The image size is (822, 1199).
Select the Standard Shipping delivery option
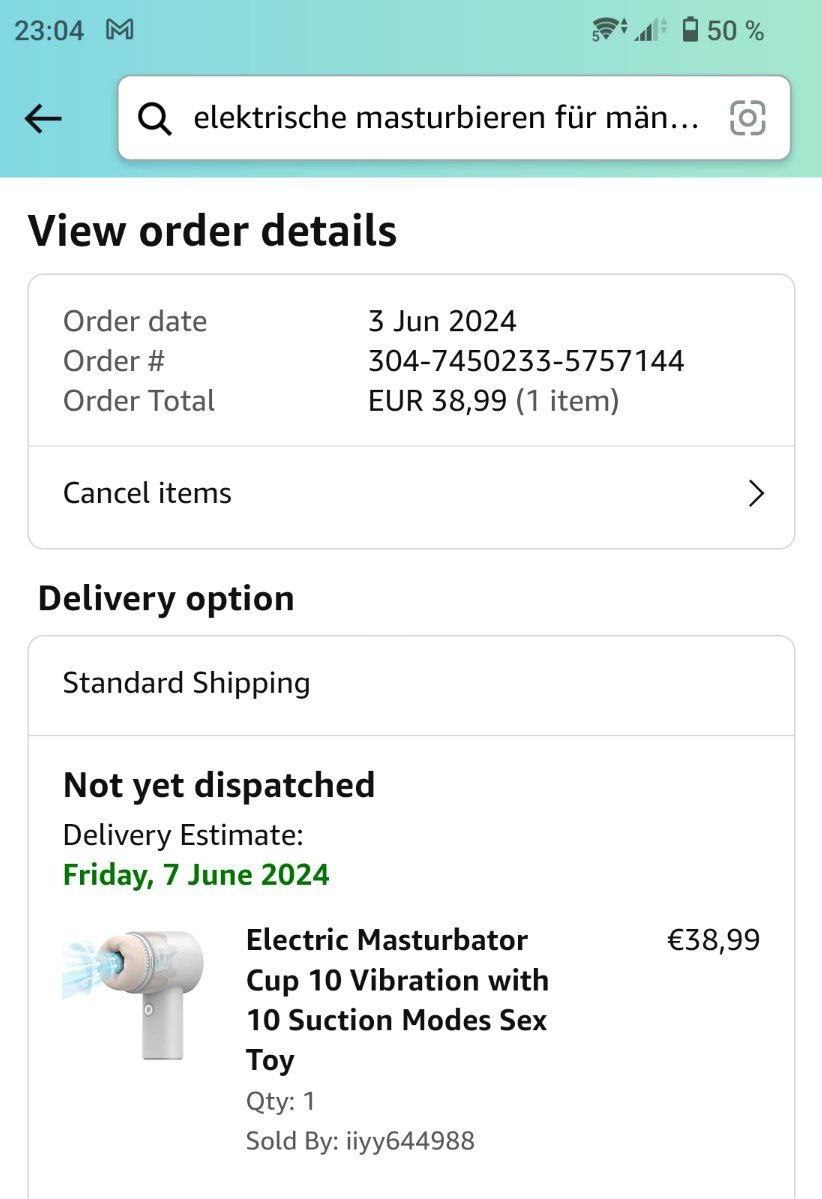(x=187, y=683)
